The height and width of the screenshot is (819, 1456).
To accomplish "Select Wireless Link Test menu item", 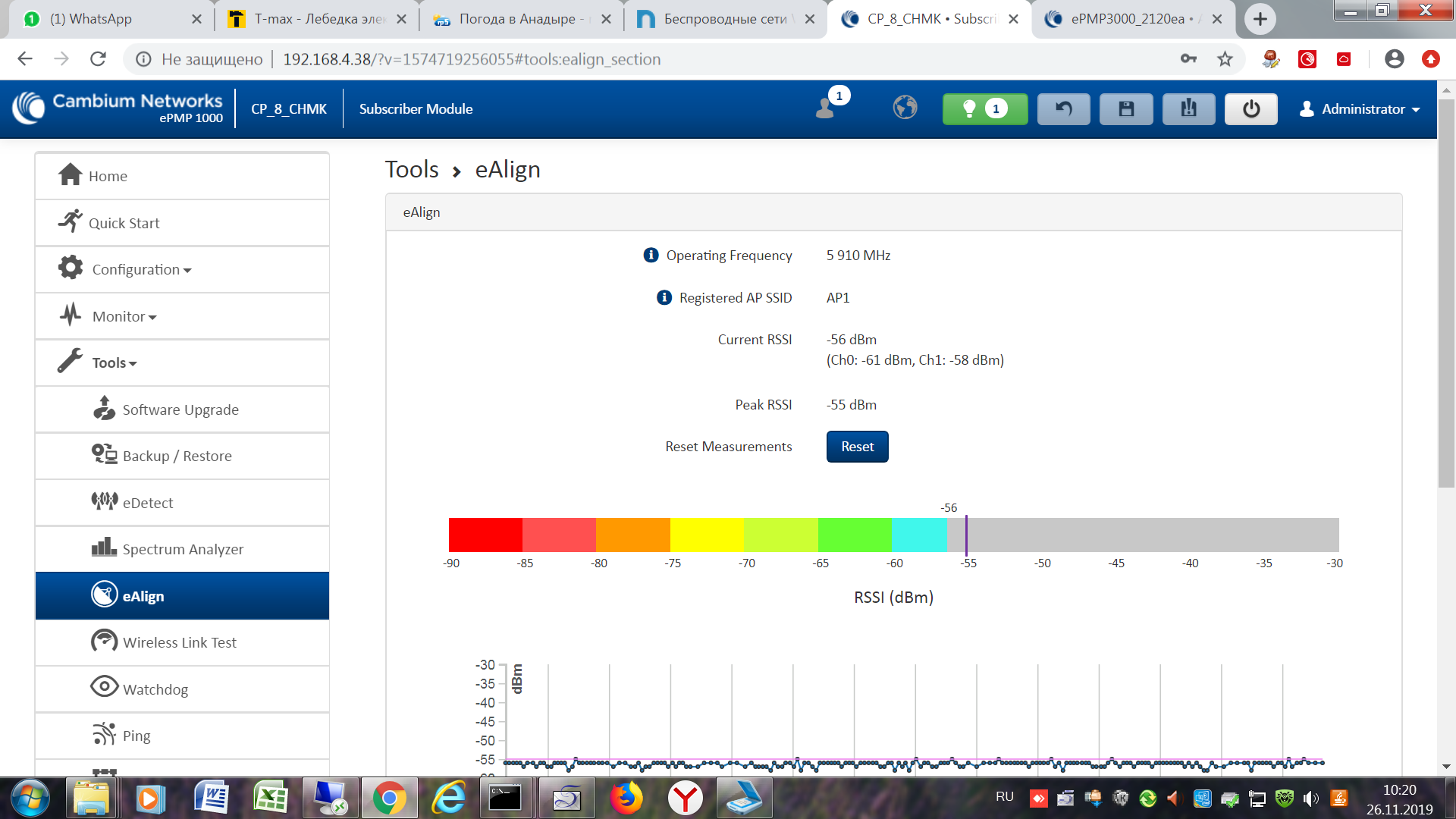I will pyautogui.click(x=180, y=642).
